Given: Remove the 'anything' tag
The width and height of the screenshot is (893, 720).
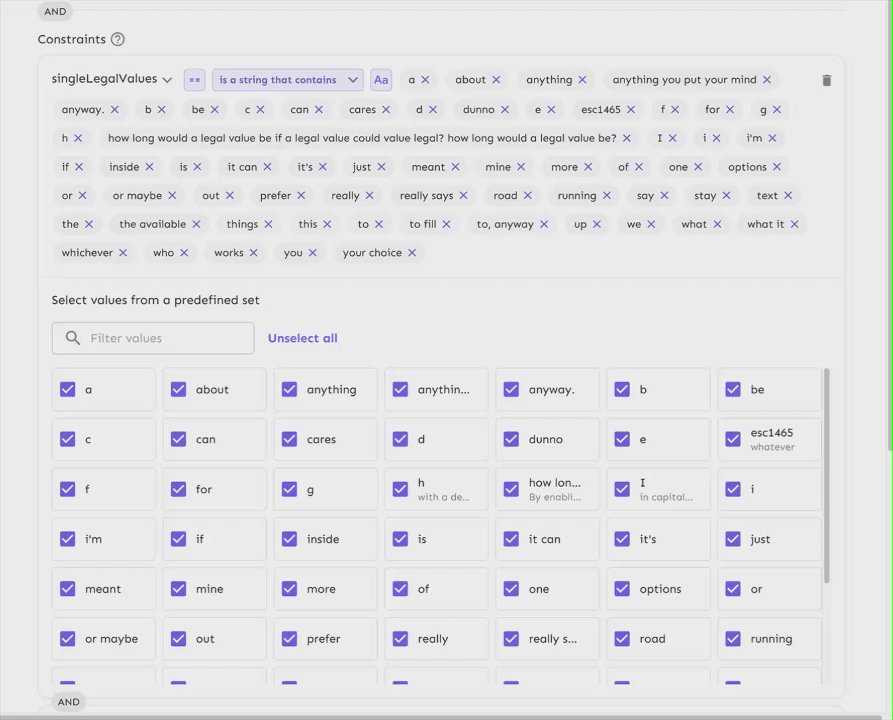Looking at the screenshot, I should (x=582, y=80).
